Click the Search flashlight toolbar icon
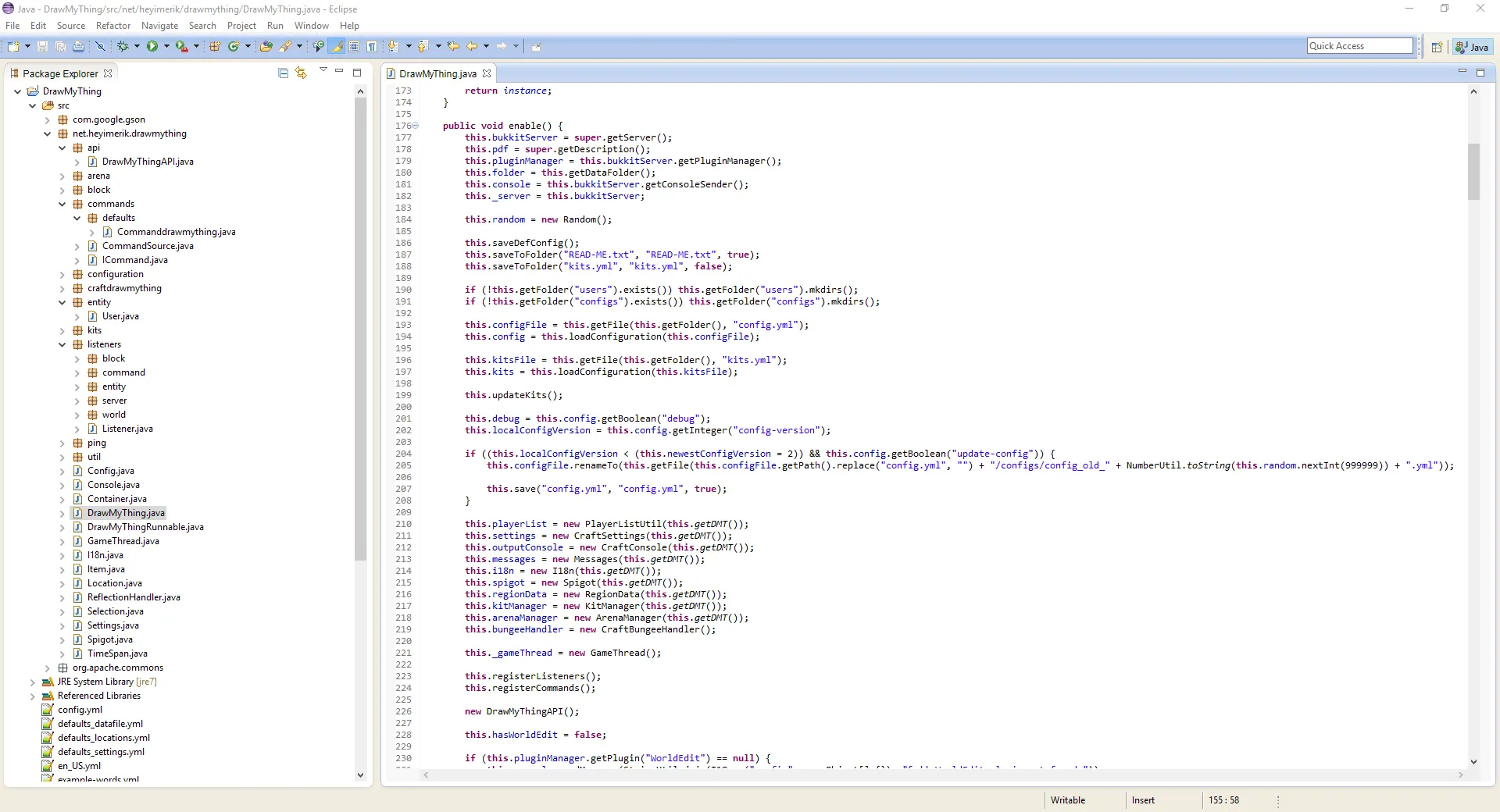The height and width of the screenshot is (812, 1500). click(285, 47)
